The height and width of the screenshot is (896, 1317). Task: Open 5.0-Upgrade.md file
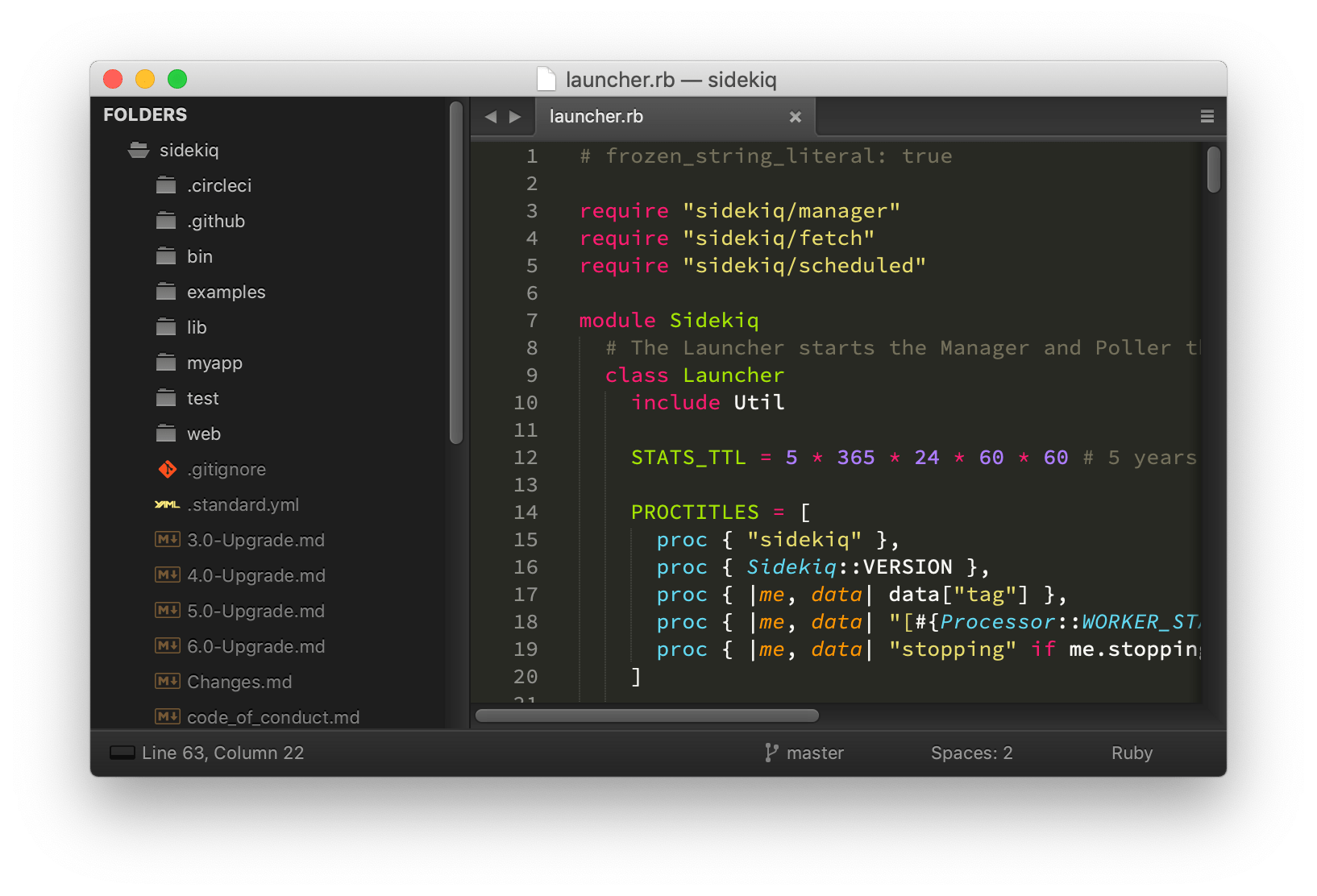coord(256,611)
